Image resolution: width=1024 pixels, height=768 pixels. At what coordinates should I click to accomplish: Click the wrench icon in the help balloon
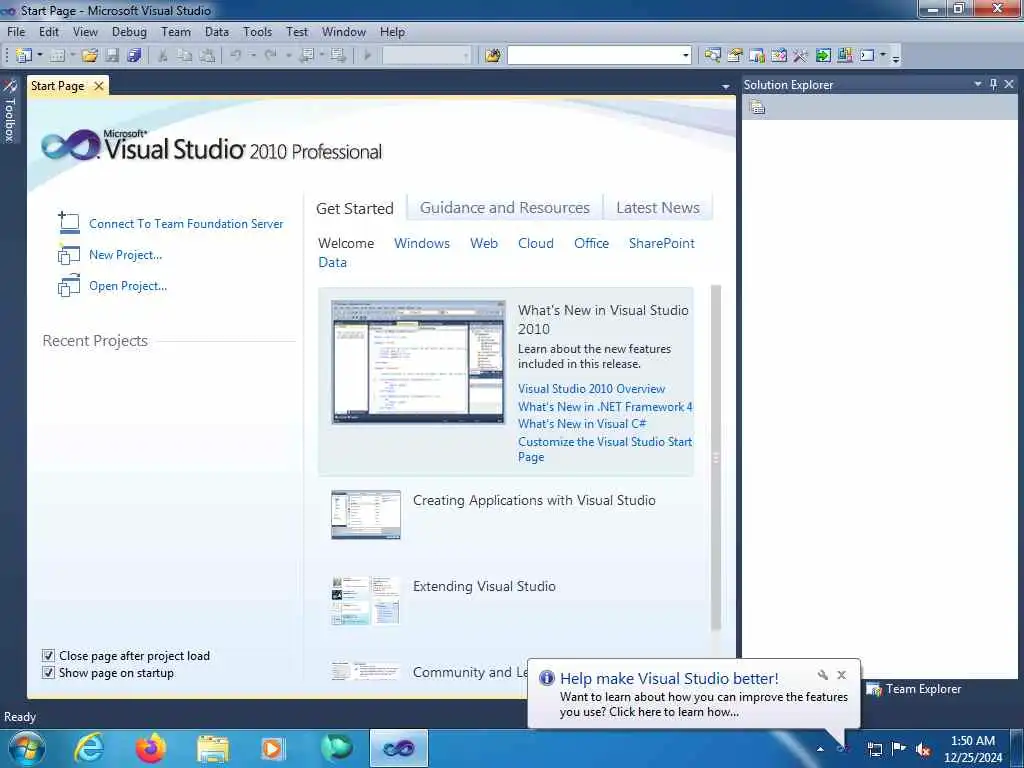[x=822, y=675]
